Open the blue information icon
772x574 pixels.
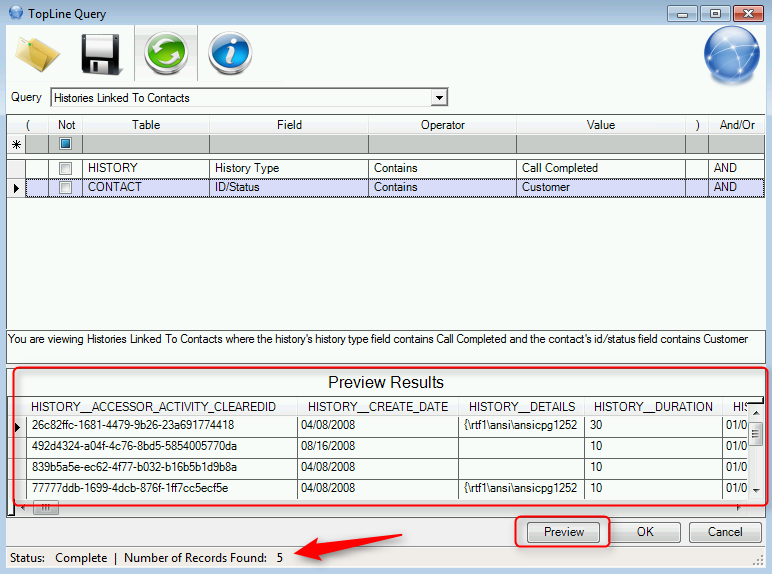coord(230,53)
